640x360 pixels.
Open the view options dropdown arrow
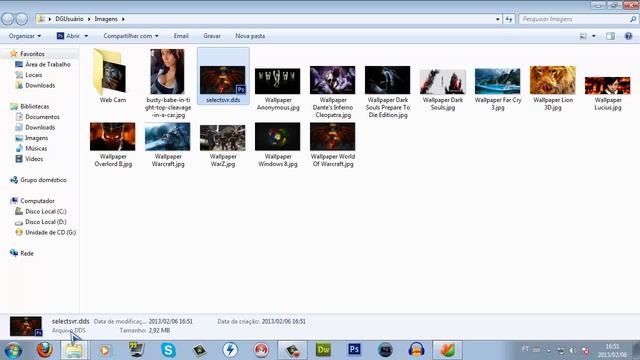(x=594, y=36)
